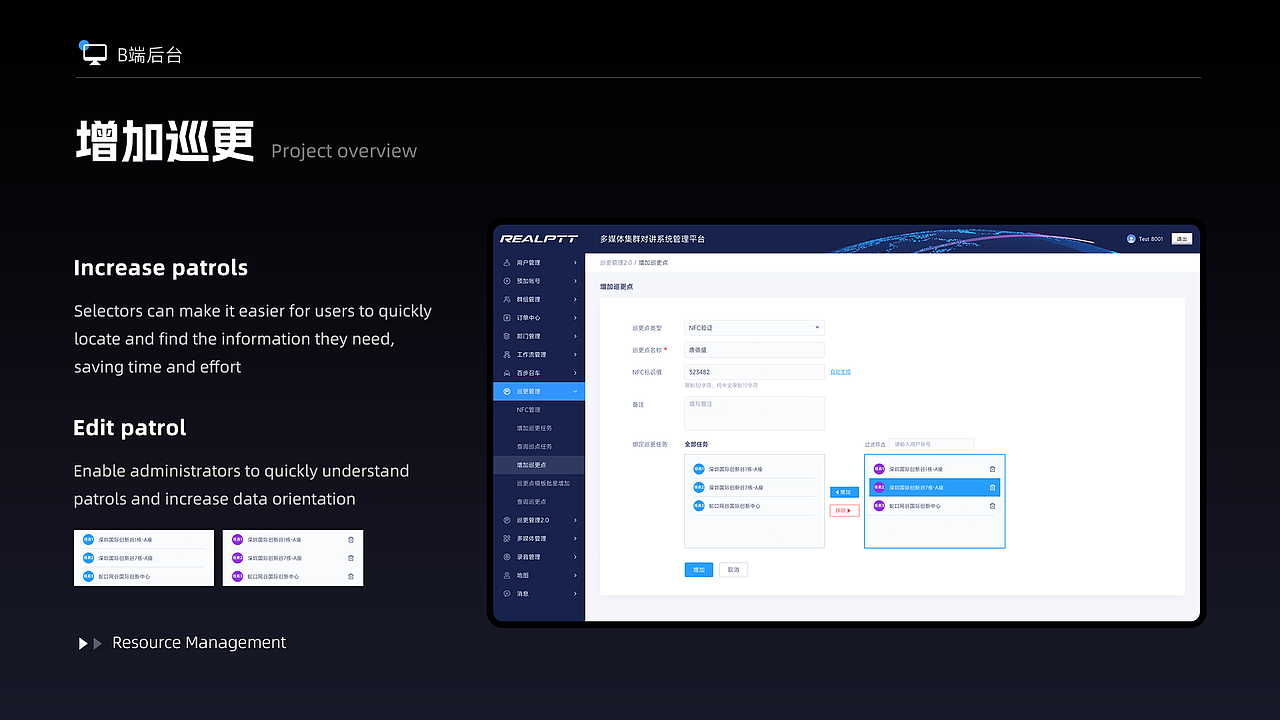Viewport: 1280px width, 720px height.
Task: Click the 巡更点名称 input field
Action: coord(754,350)
